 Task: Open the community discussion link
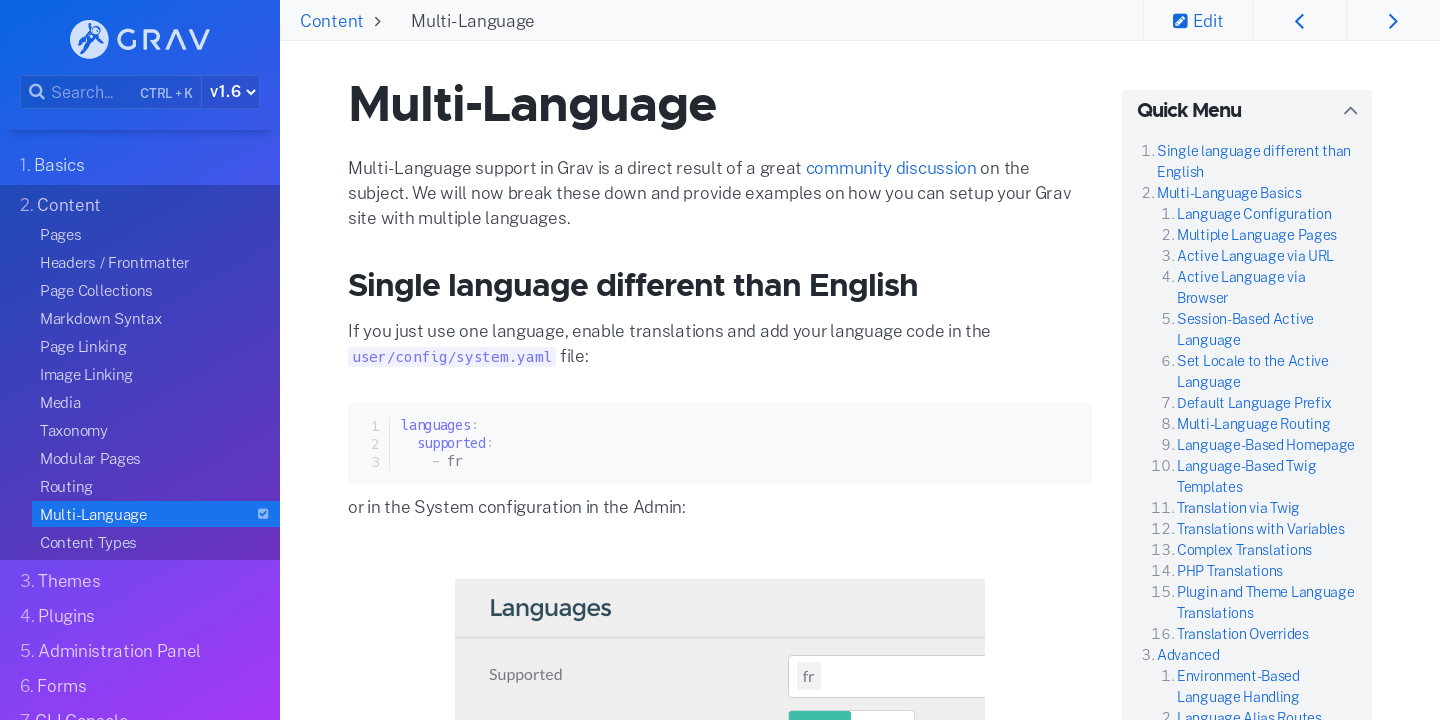[x=890, y=168]
